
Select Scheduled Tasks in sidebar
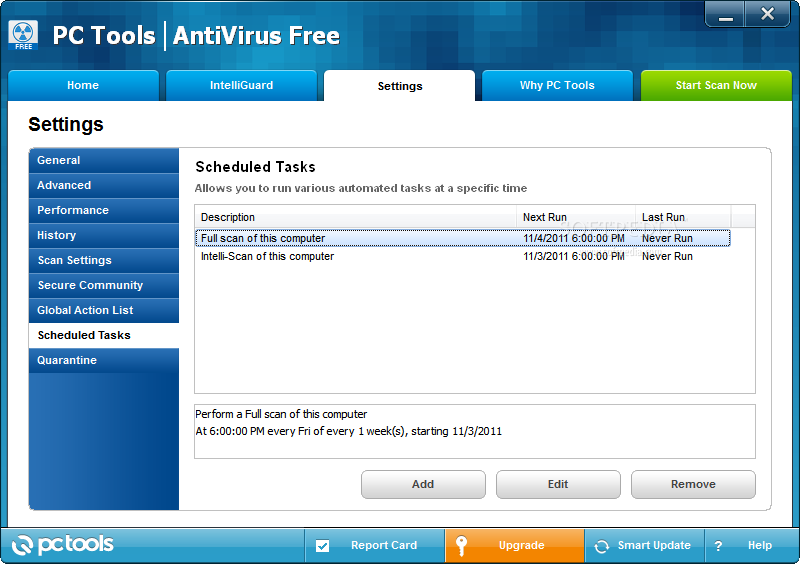104,335
